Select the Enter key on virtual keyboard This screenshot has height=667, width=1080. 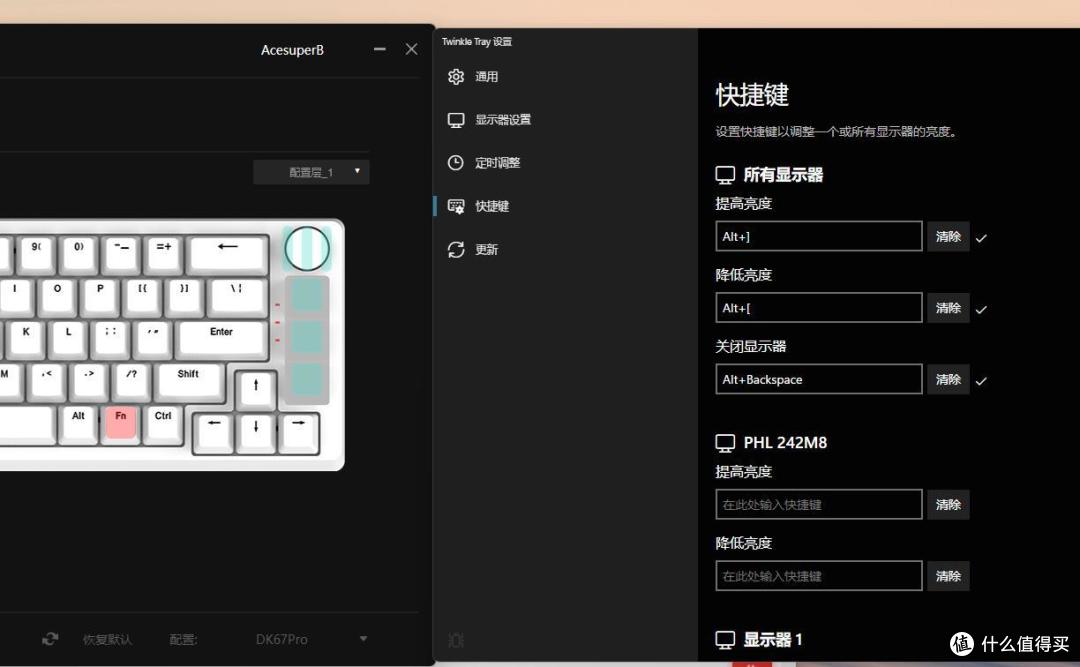(x=221, y=338)
